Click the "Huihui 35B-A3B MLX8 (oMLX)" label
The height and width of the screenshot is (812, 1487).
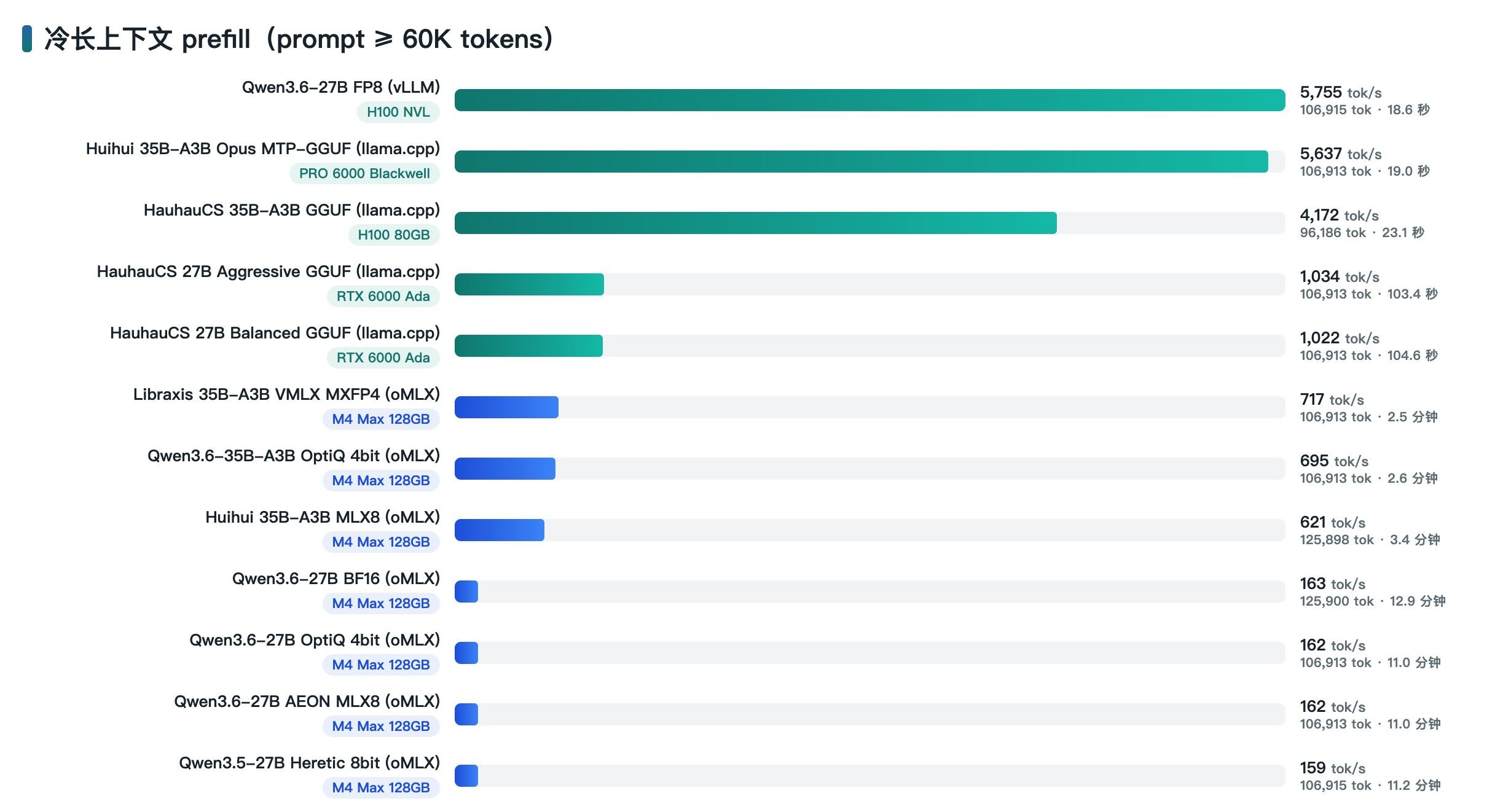[323, 517]
